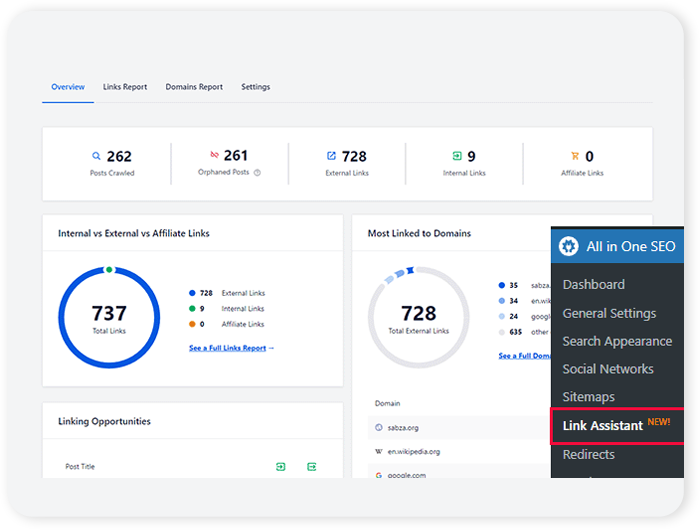Screen dimensions: 700x530
Task: Go to the Settings tab
Action: click(x=256, y=87)
